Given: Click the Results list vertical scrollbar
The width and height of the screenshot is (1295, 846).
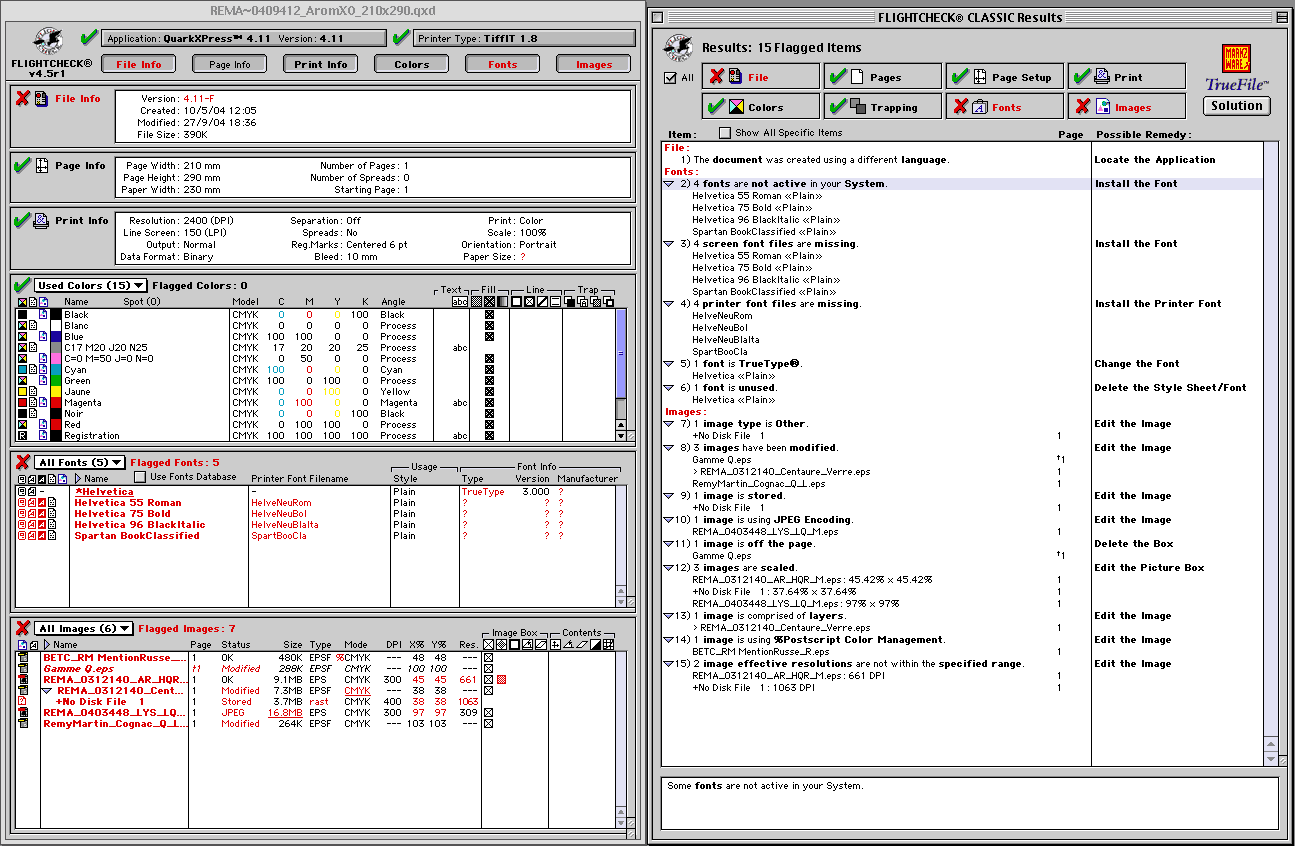Looking at the screenshot, I should point(1270,453).
